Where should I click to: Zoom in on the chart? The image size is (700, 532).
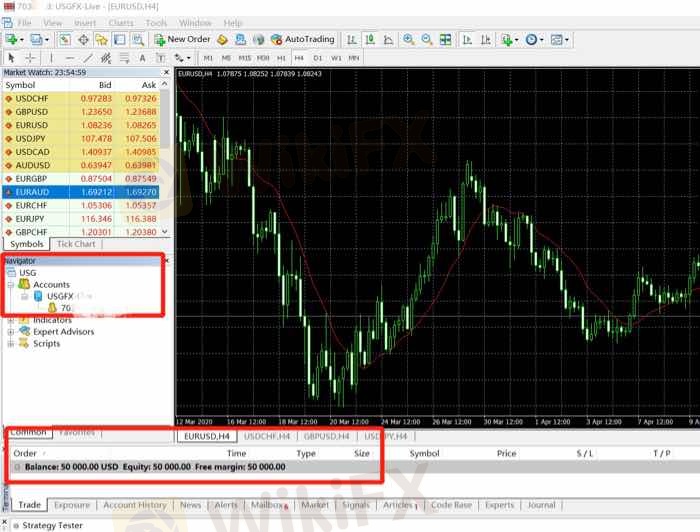[408, 40]
